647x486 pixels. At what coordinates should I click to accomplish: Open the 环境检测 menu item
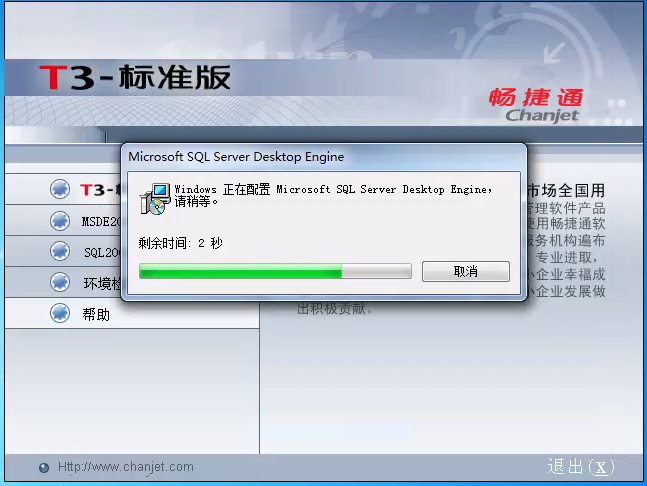[102, 283]
